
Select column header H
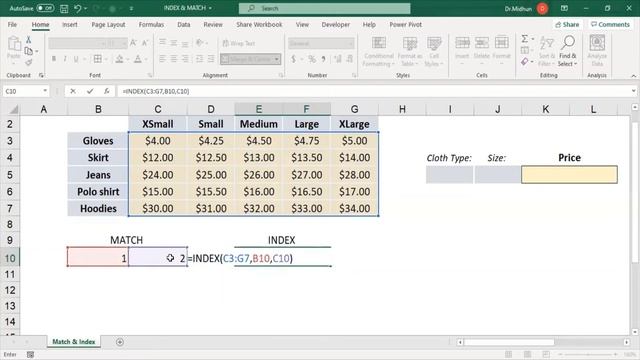[402, 109]
